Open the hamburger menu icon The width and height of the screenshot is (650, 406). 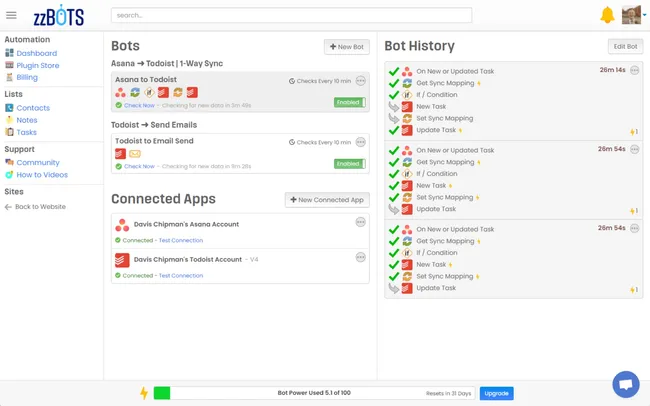11,15
